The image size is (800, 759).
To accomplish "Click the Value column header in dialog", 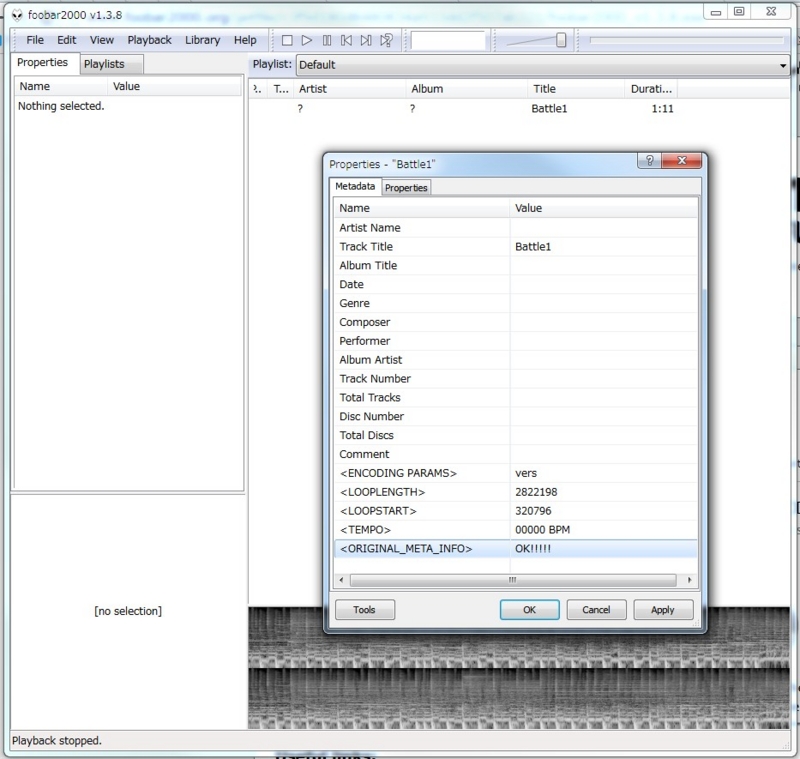I will pos(604,208).
